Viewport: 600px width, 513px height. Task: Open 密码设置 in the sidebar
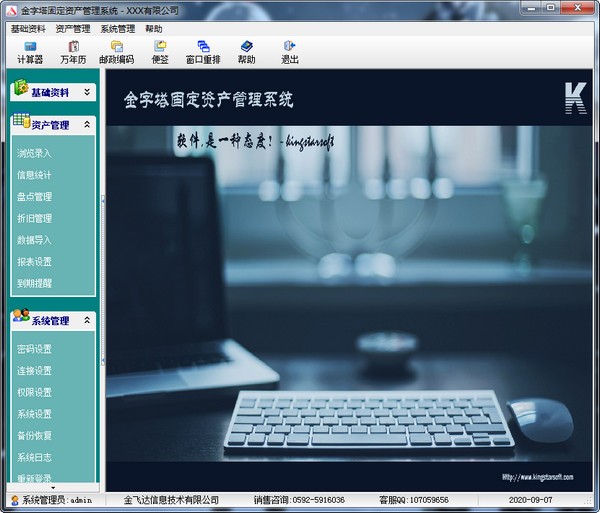34,349
